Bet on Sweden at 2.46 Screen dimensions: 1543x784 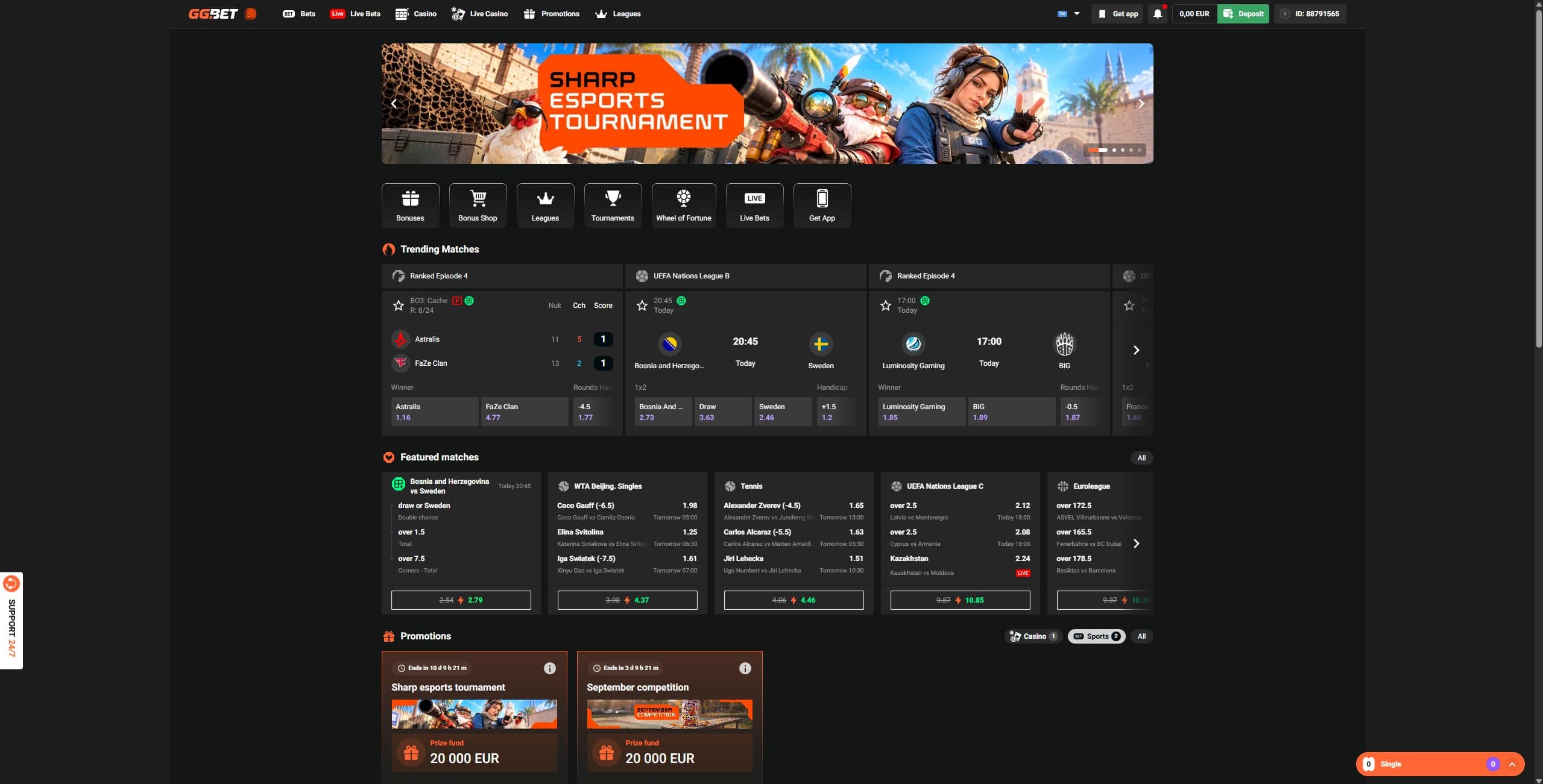click(x=783, y=412)
